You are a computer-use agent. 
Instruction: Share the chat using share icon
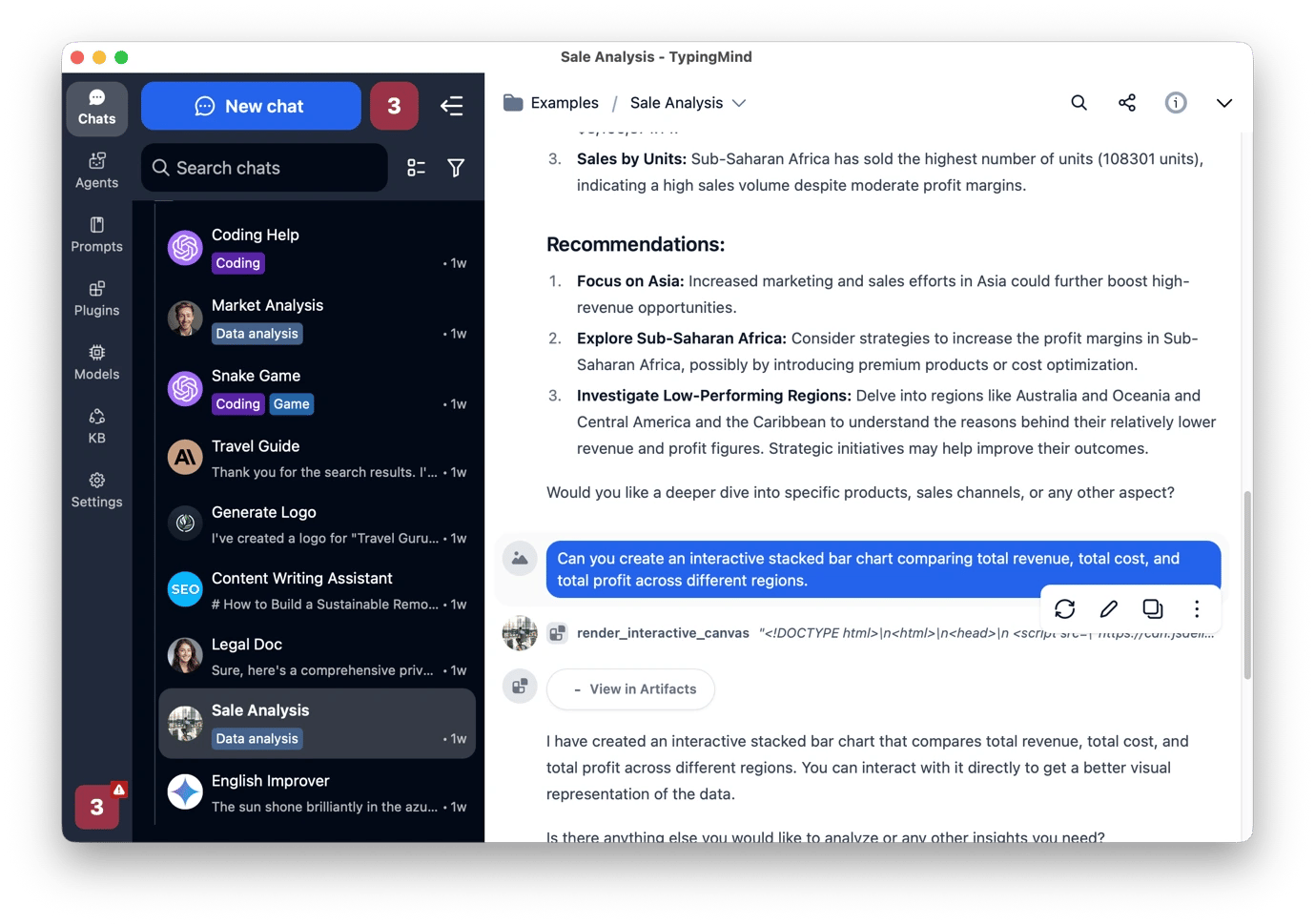click(x=1127, y=103)
